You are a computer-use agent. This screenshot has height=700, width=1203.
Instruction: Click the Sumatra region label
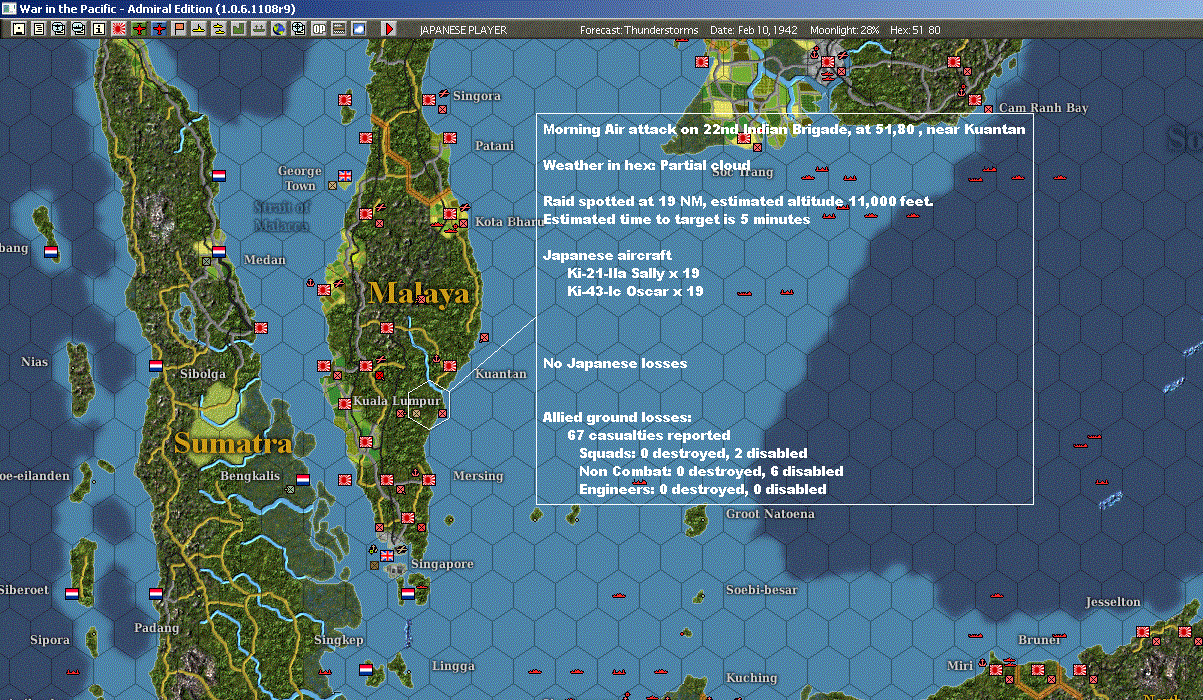pyautogui.click(x=233, y=443)
